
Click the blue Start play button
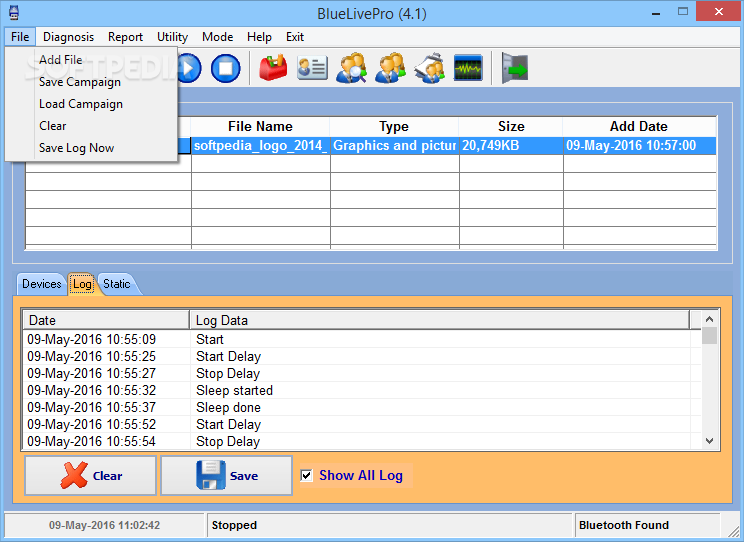click(190, 68)
